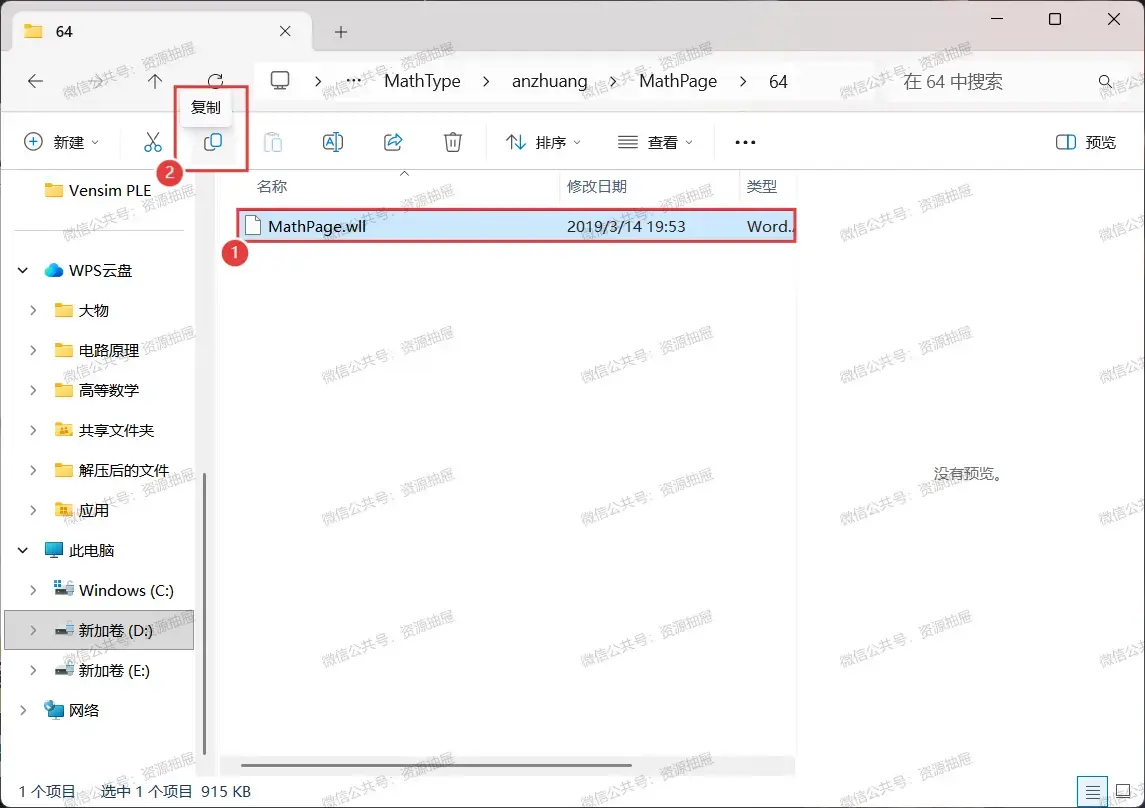Image resolution: width=1145 pixels, height=808 pixels.
Task: Click the Copy icon in toolbar
Action: point(212,142)
